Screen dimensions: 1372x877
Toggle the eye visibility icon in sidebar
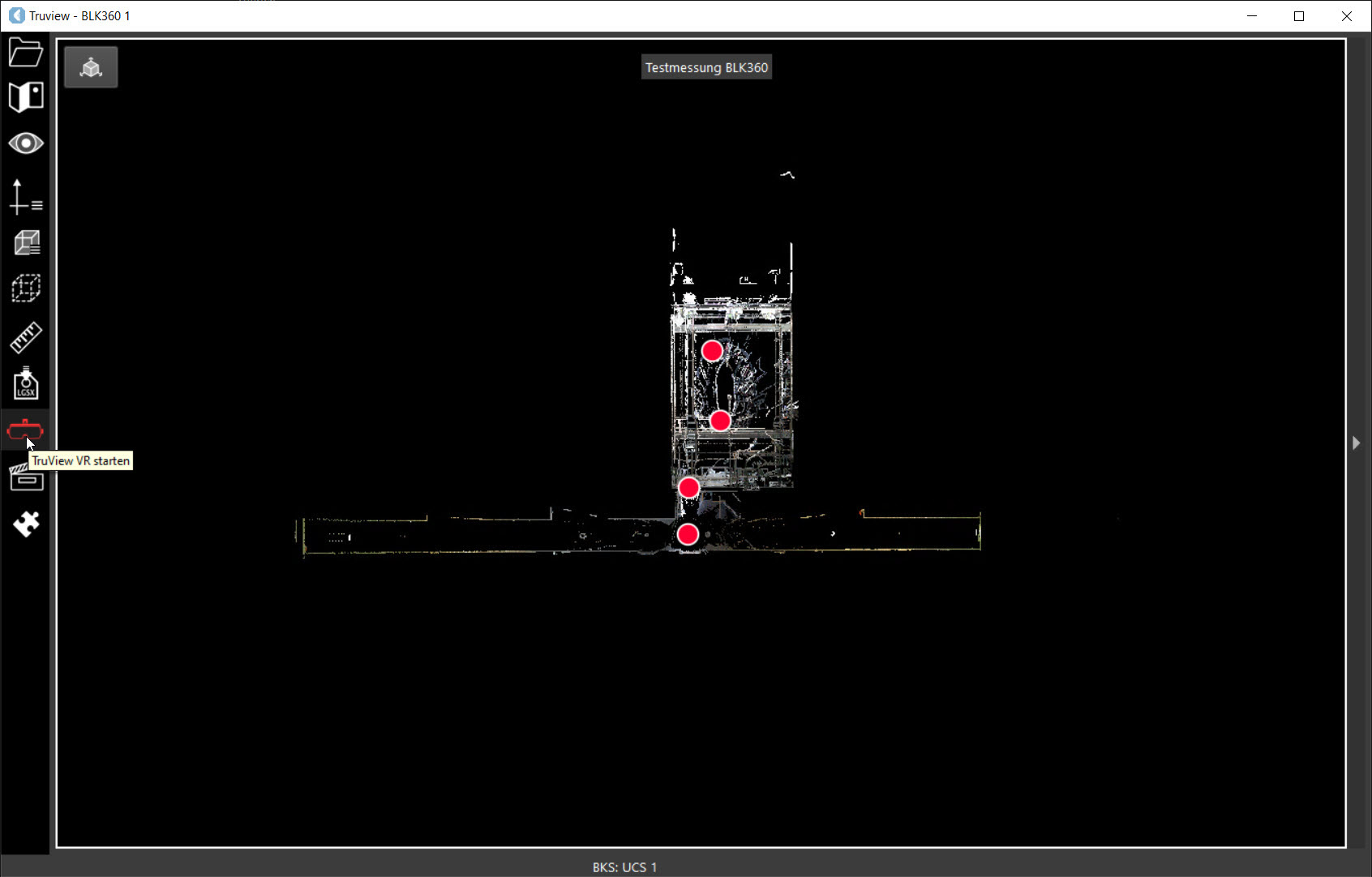point(25,143)
